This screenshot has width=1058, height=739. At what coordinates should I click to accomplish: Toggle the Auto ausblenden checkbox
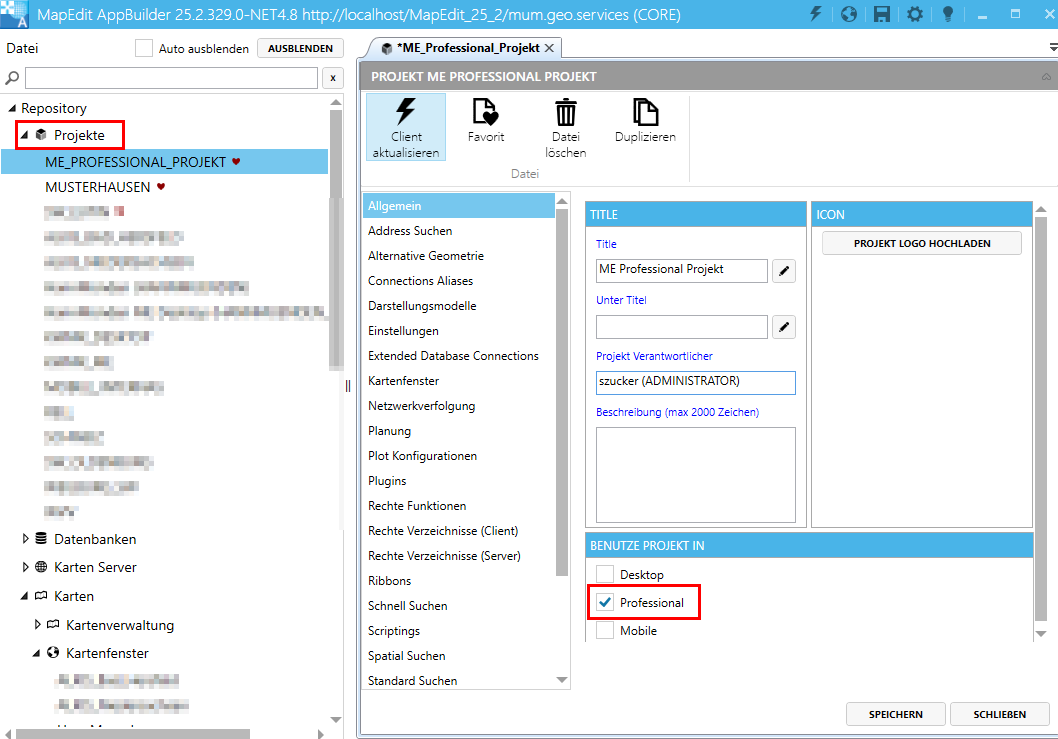pyautogui.click(x=144, y=48)
